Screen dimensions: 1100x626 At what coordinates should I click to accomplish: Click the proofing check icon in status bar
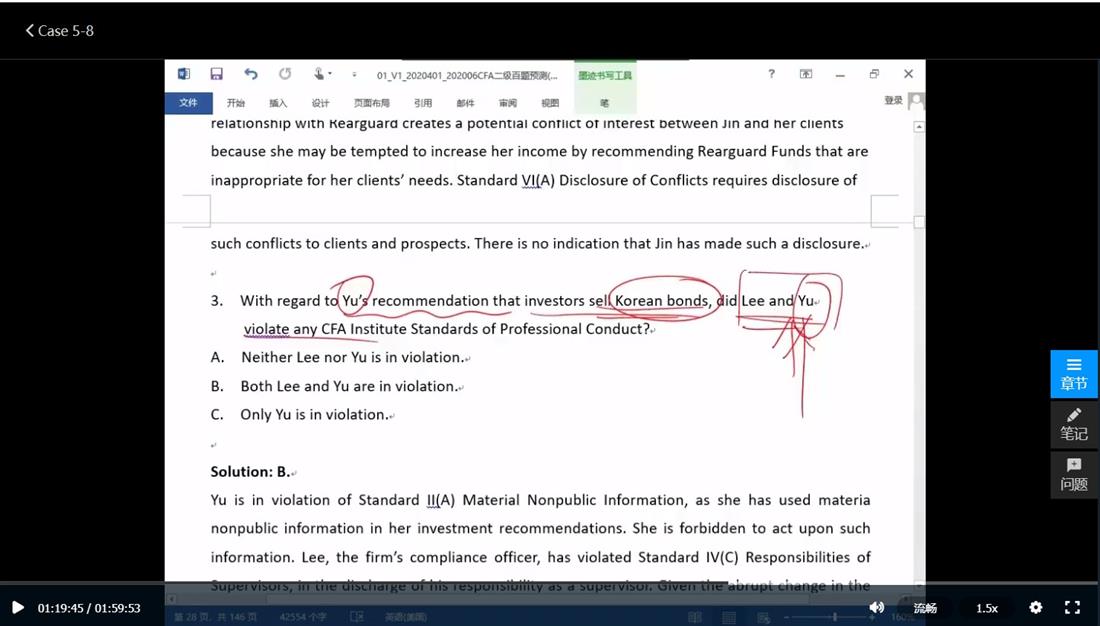coord(357,617)
